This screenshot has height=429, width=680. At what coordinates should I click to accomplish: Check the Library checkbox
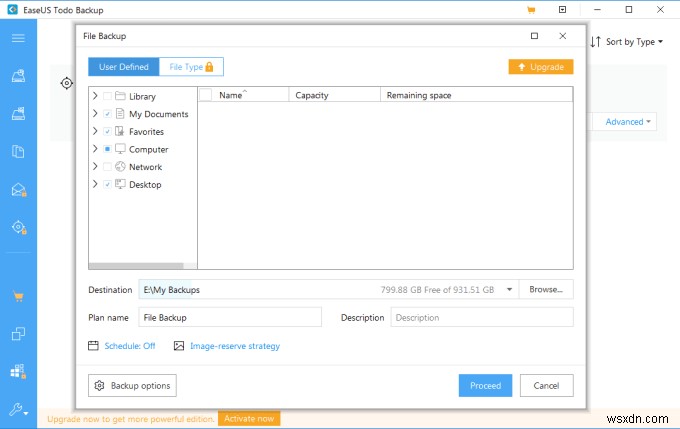coord(108,96)
